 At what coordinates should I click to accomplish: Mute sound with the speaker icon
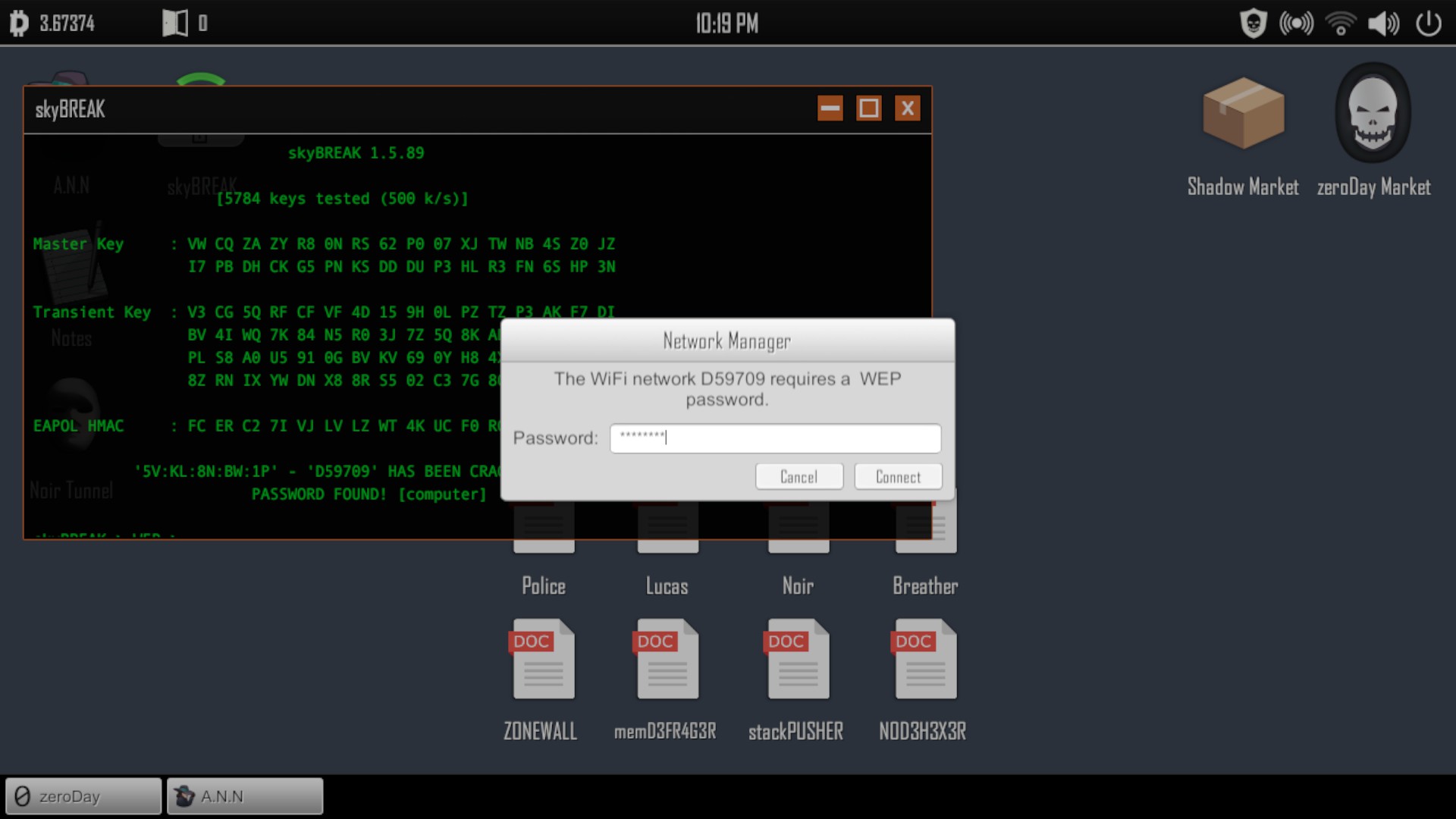[1383, 24]
